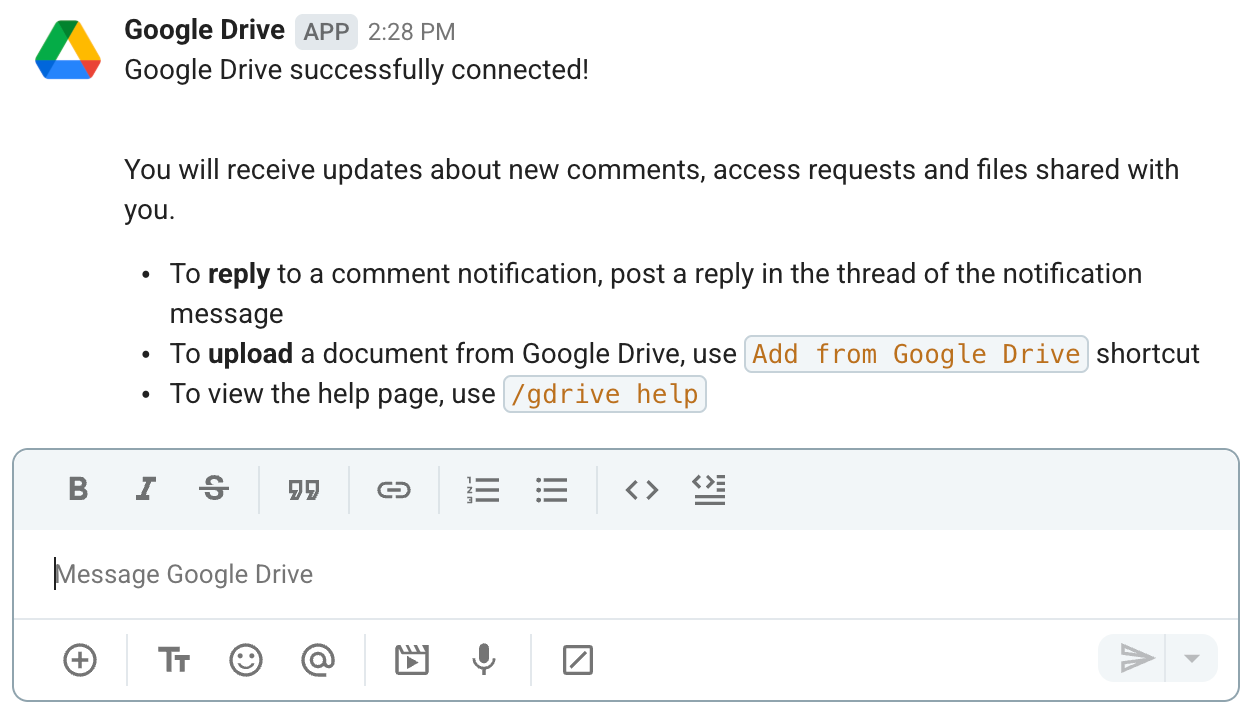The height and width of the screenshot is (714, 1254).
Task: Insert a blockquote
Action: (304, 489)
